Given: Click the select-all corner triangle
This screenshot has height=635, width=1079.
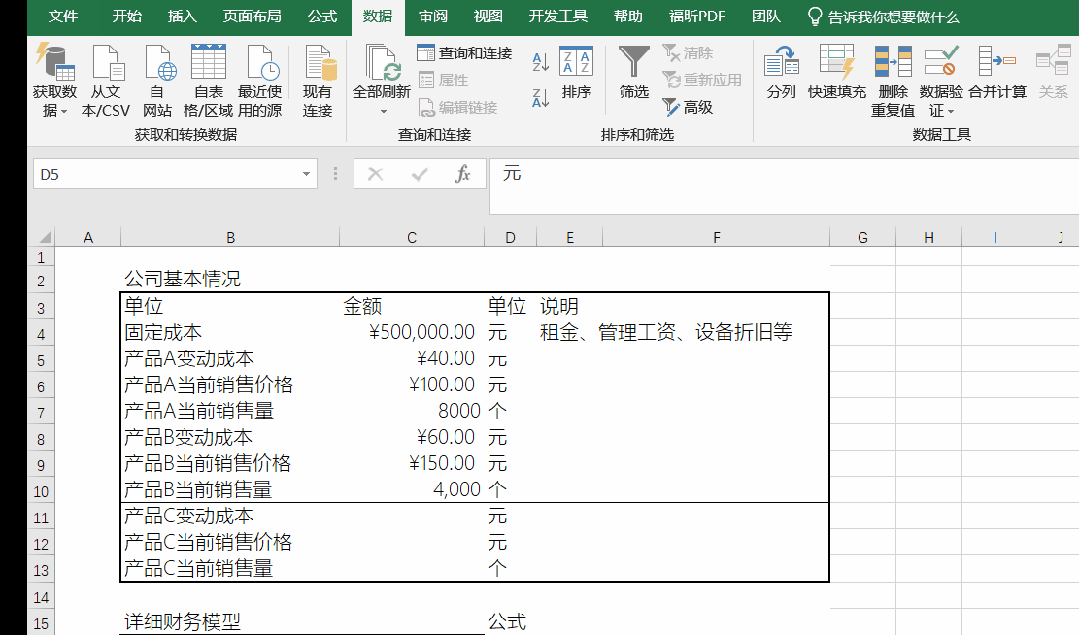Looking at the screenshot, I should pyautogui.click(x=44, y=237).
